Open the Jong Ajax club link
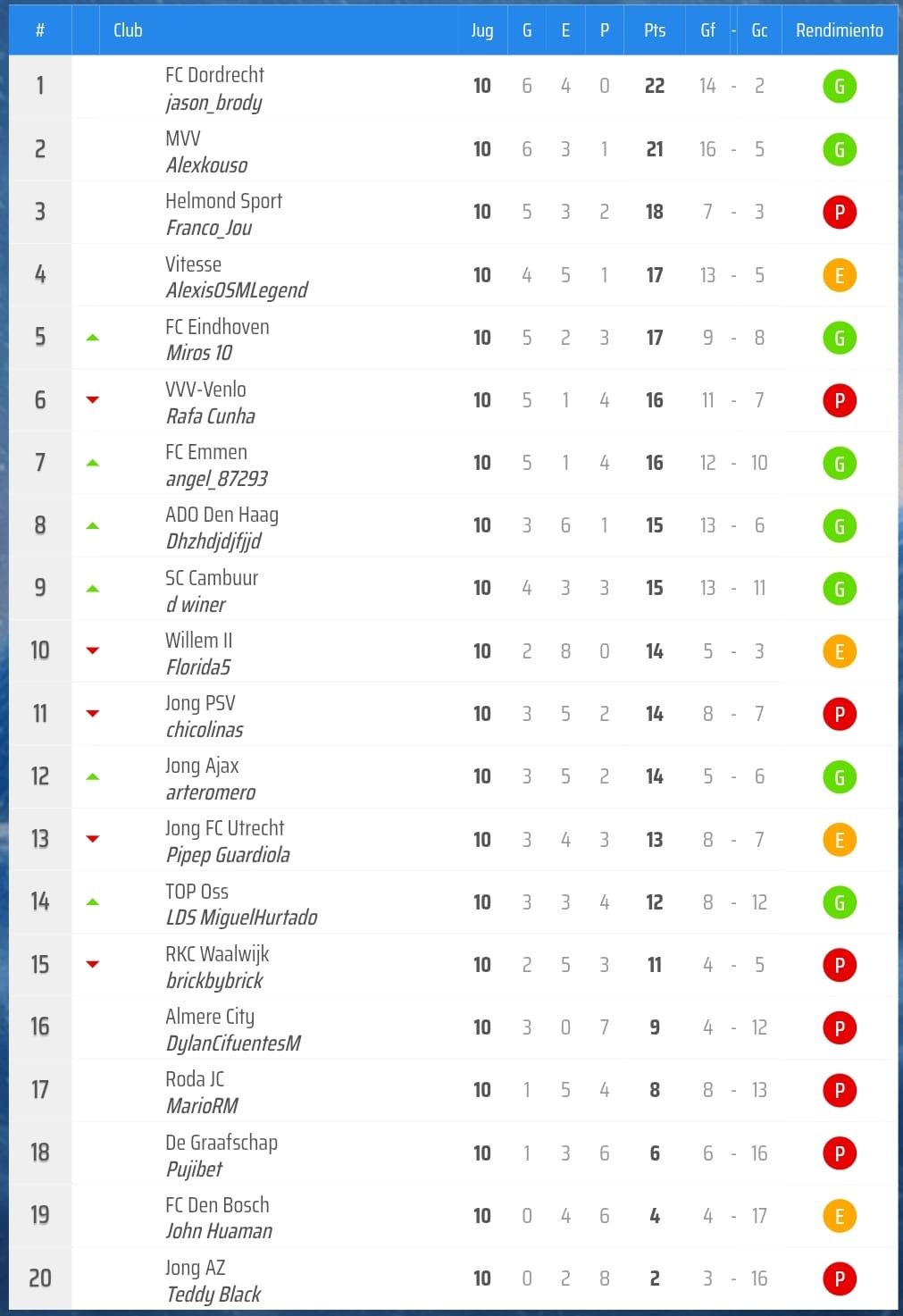This screenshot has height=1316, width=903. pyautogui.click(x=202, y=766)
